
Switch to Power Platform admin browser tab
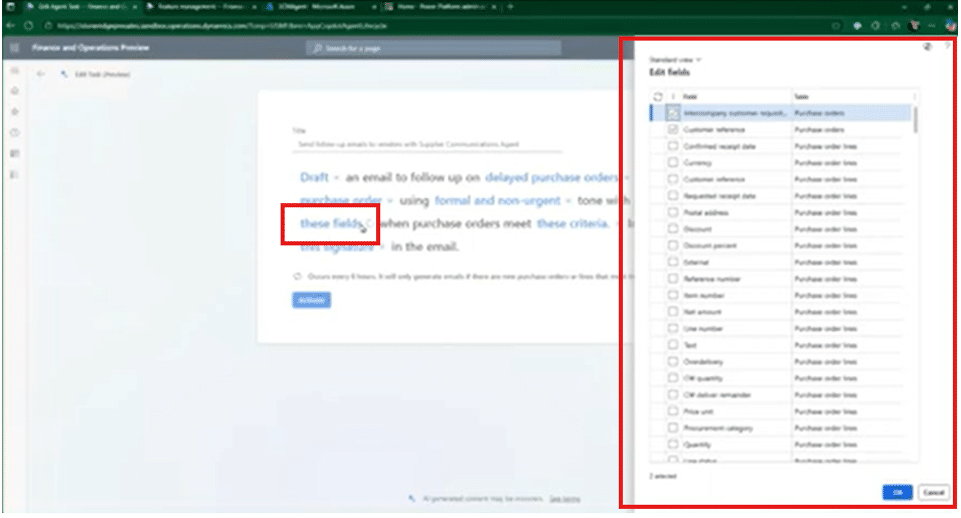[440, 7]
